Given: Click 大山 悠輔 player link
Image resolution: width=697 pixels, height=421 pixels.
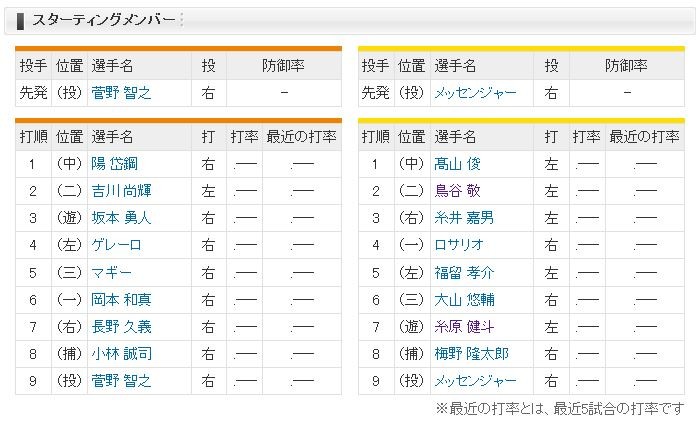Looking at the screenshot, I should point(465,298).
